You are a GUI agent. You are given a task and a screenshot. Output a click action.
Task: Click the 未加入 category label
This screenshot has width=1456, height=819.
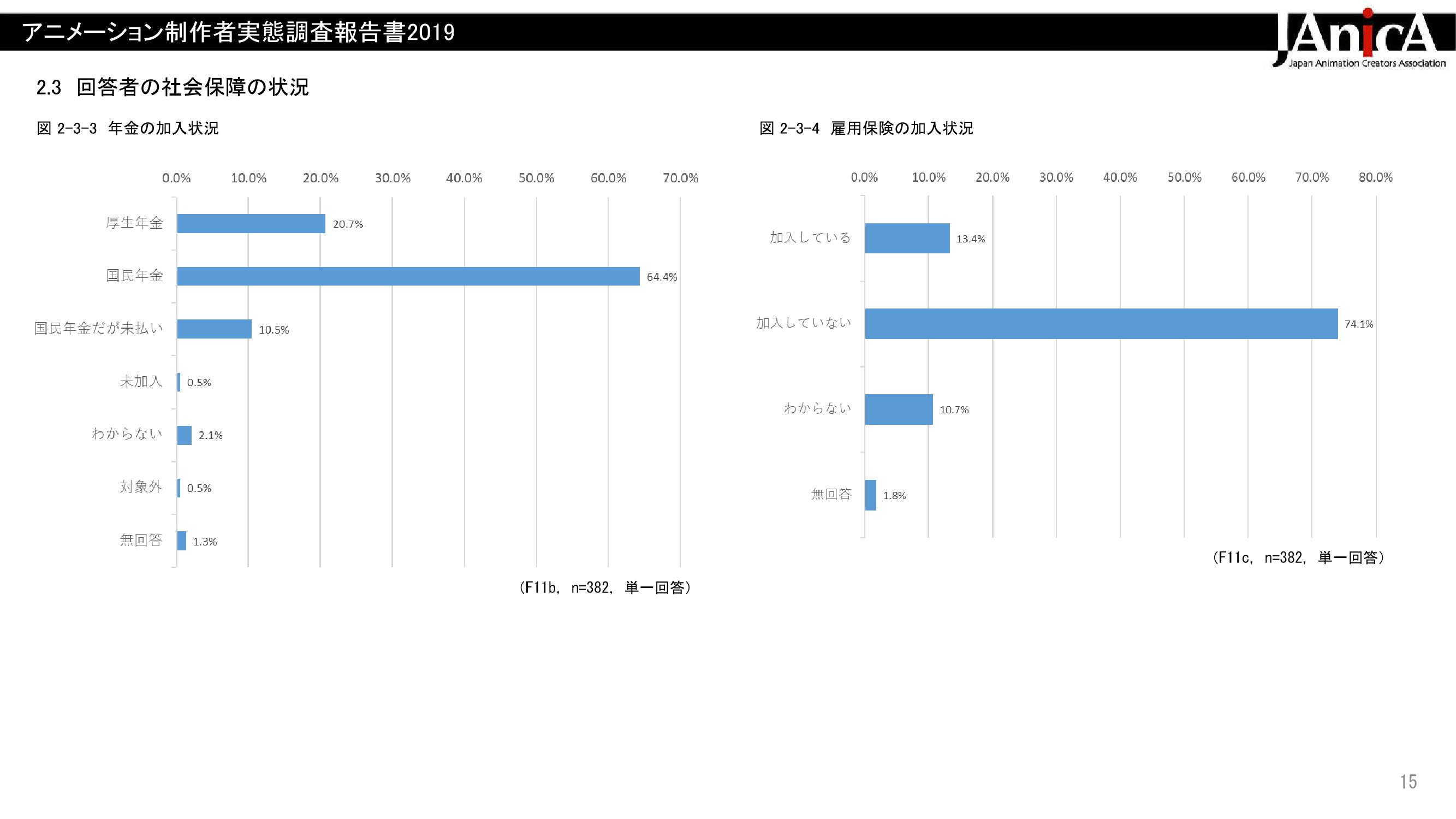click(x=141, y=382)
